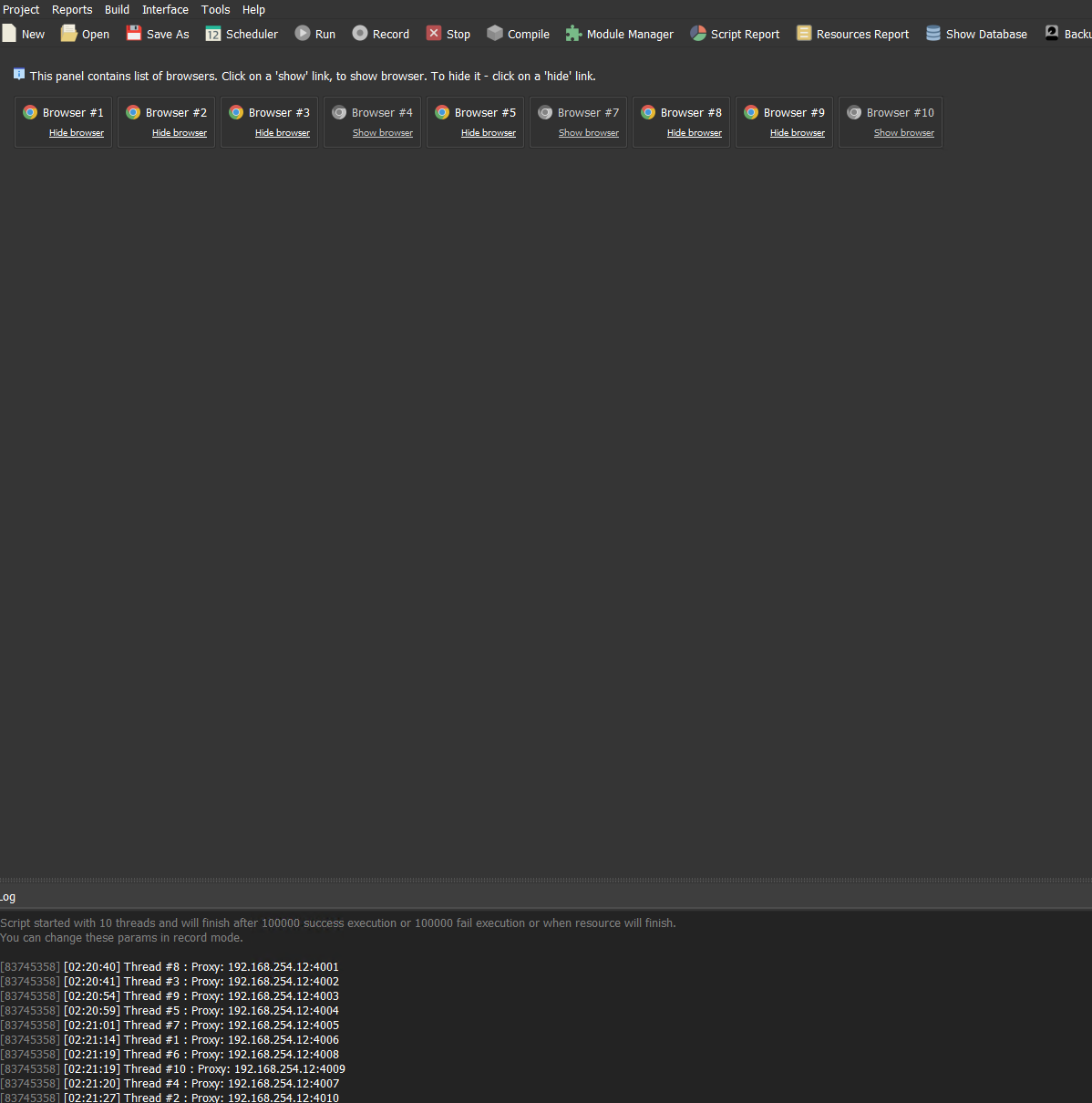
Task: Stop the script with Stop icon
Action: click(434, 34)
